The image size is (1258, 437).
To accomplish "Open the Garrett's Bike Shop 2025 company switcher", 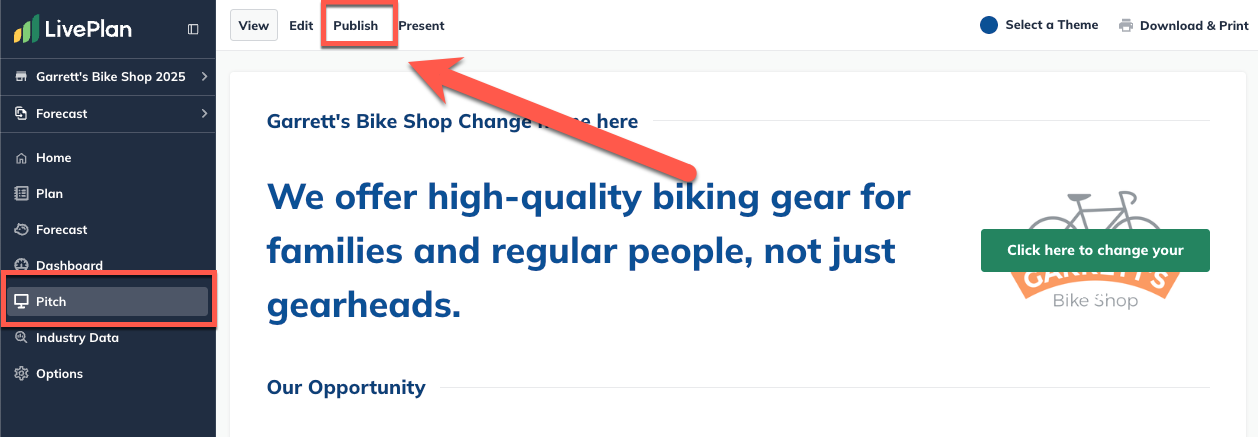I will click(110, 77).
